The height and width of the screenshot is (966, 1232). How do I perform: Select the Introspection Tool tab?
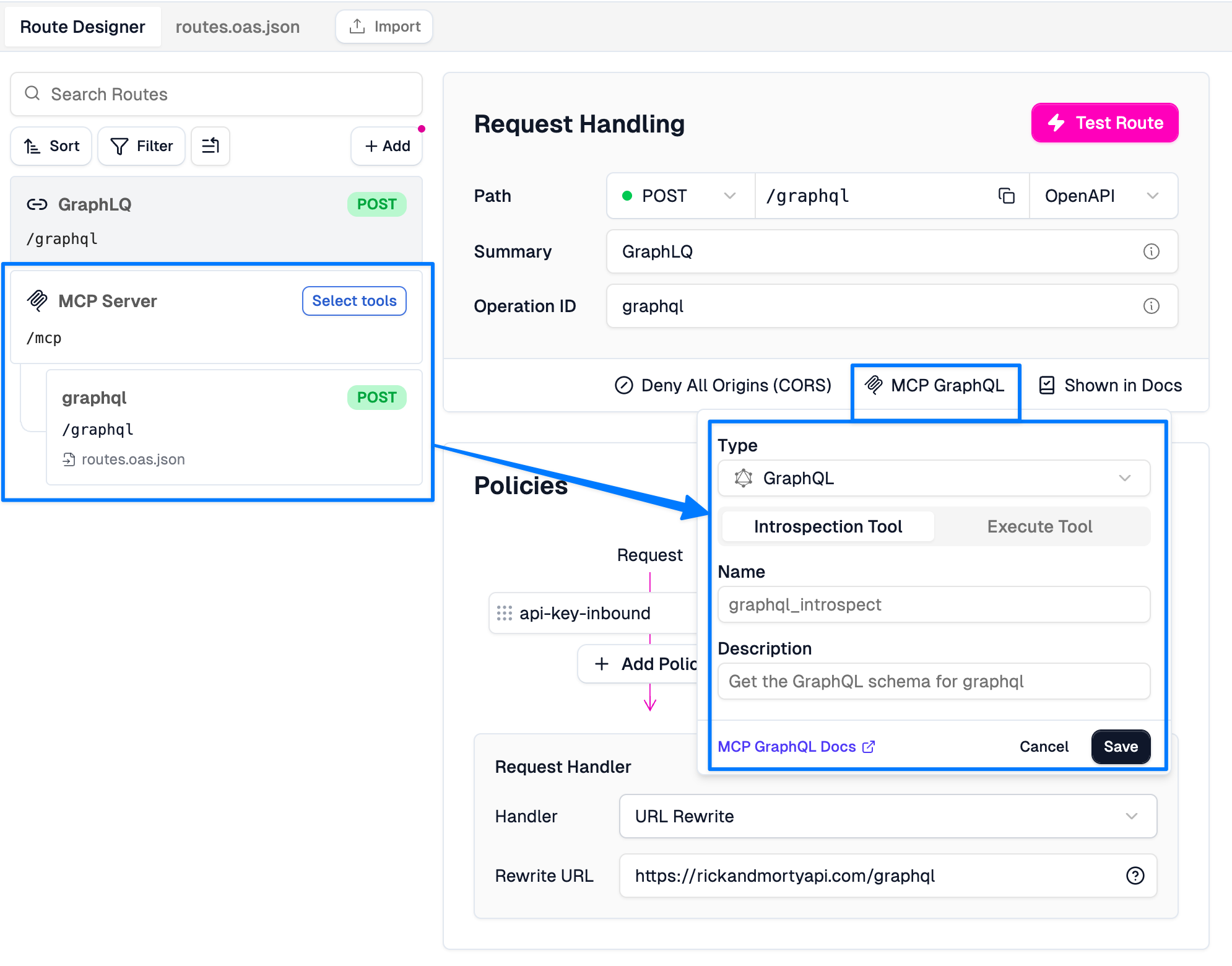[828, 526]
